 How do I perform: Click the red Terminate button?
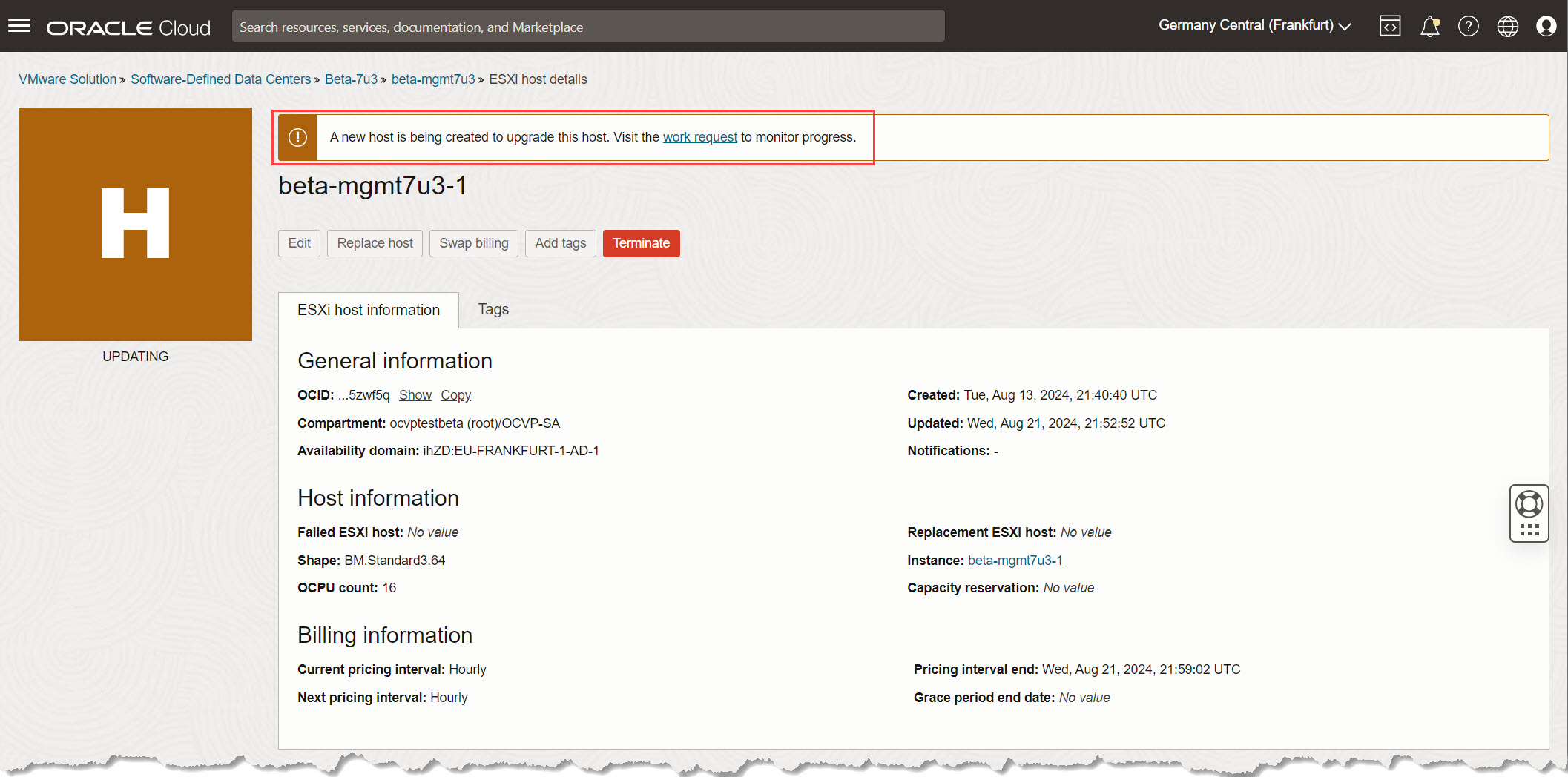641,243
